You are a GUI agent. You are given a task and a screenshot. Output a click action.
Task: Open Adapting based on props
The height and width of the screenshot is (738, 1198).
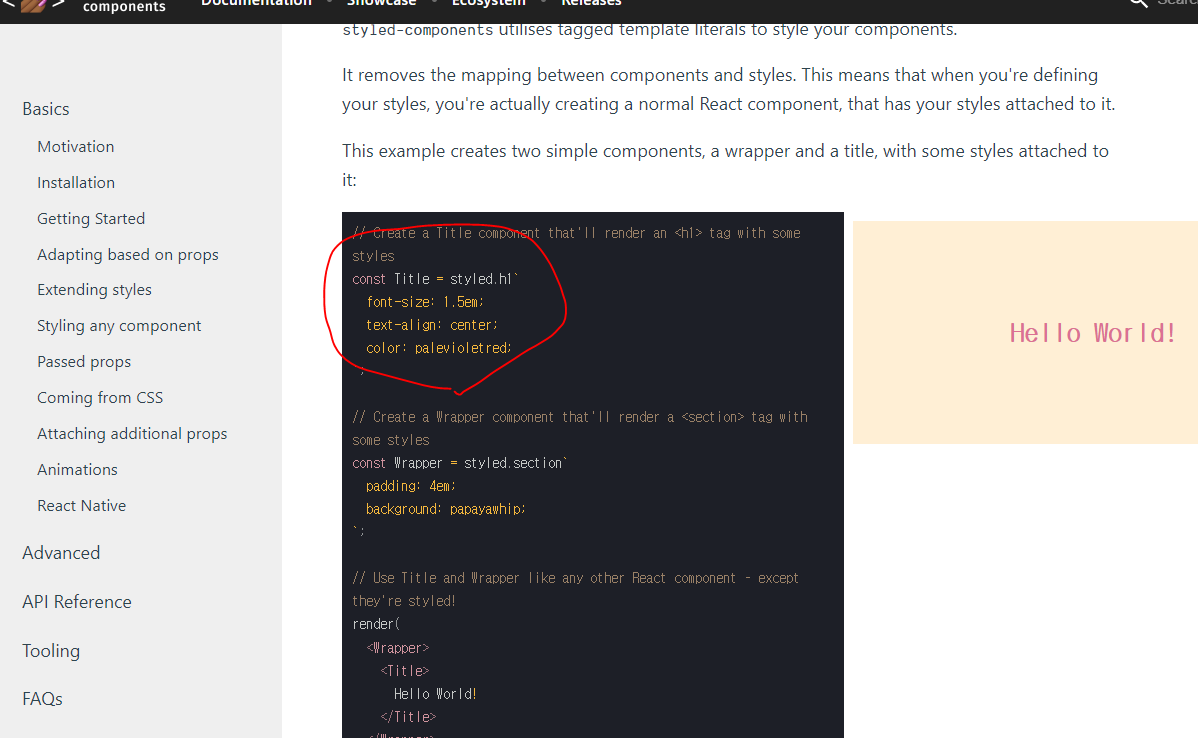128,254
